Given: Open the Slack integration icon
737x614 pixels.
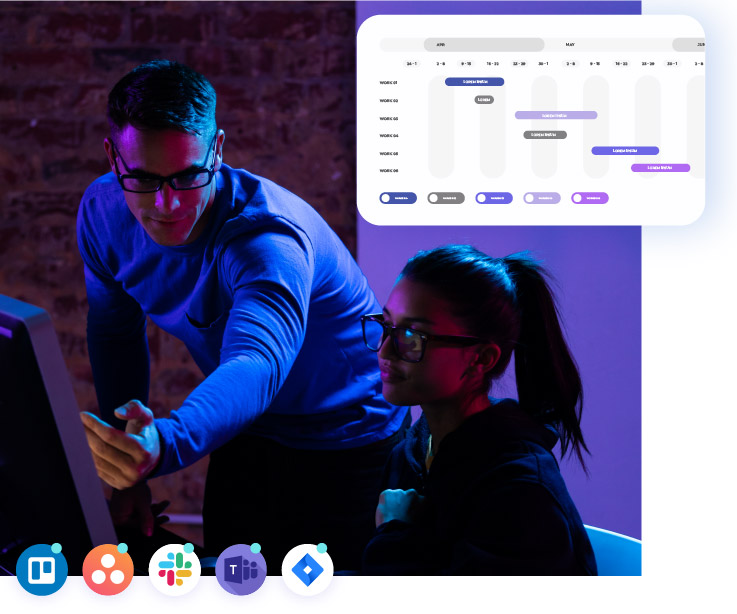Looking at the screenshot, I should pyautogui.click(x=175, y=569).
